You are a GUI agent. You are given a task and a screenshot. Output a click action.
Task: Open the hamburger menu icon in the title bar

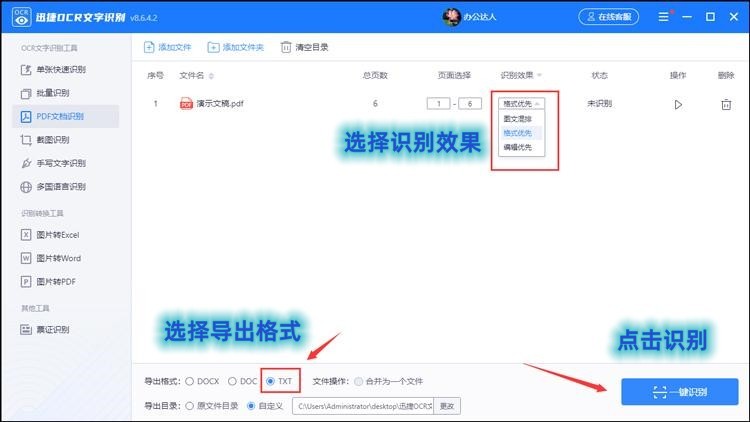(663, 17)
